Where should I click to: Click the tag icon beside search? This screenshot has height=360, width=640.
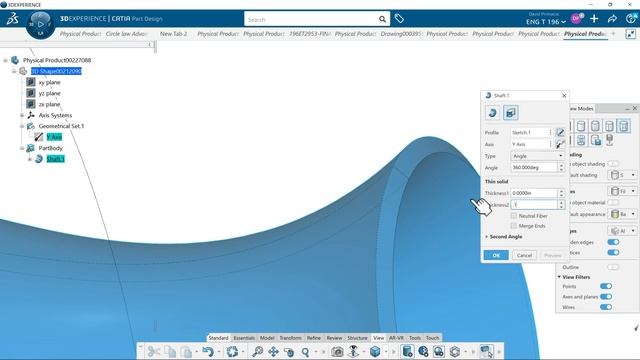click(399, 18)
